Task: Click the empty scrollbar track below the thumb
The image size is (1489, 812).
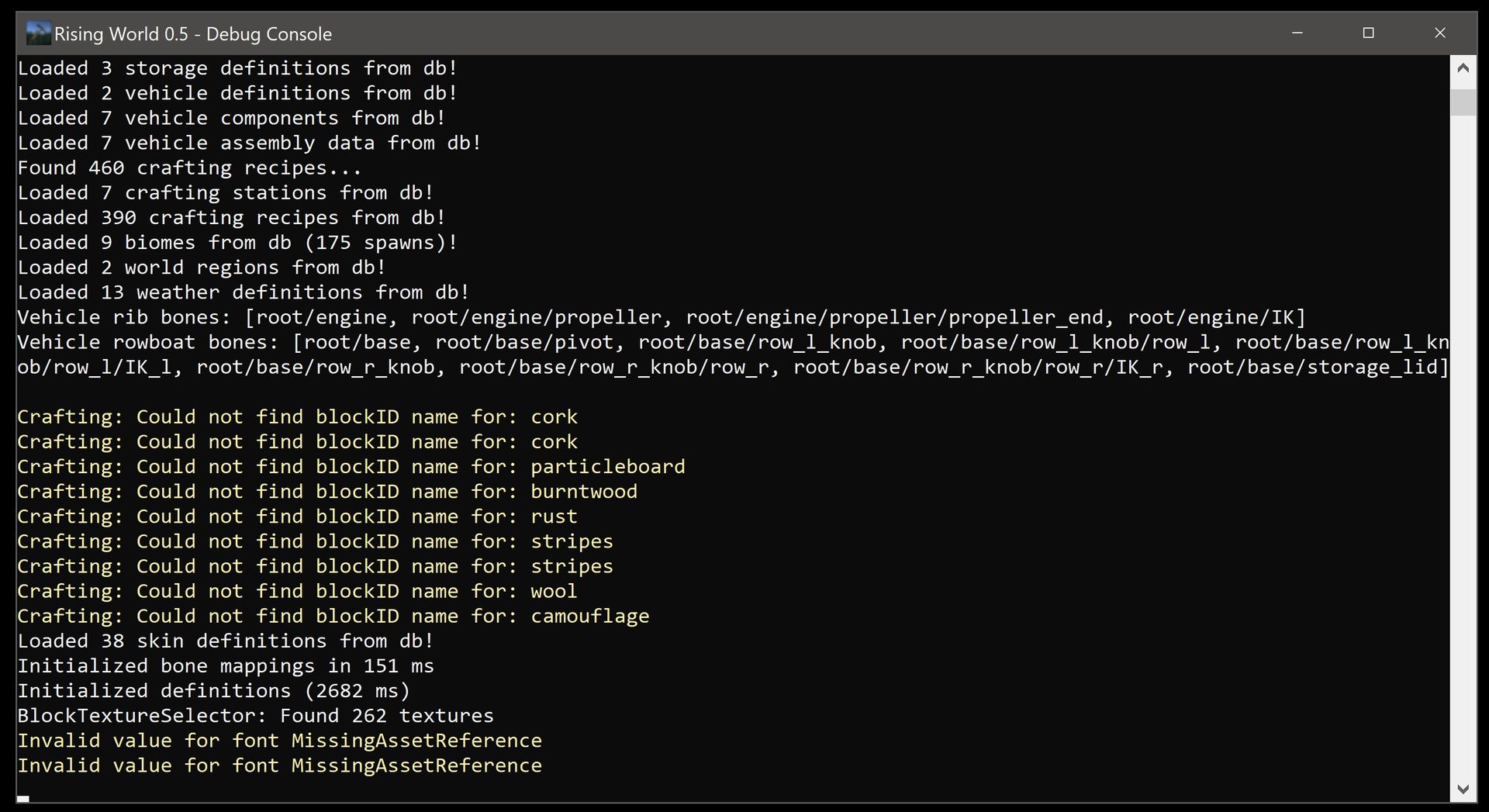Action: coord(1463,465)
